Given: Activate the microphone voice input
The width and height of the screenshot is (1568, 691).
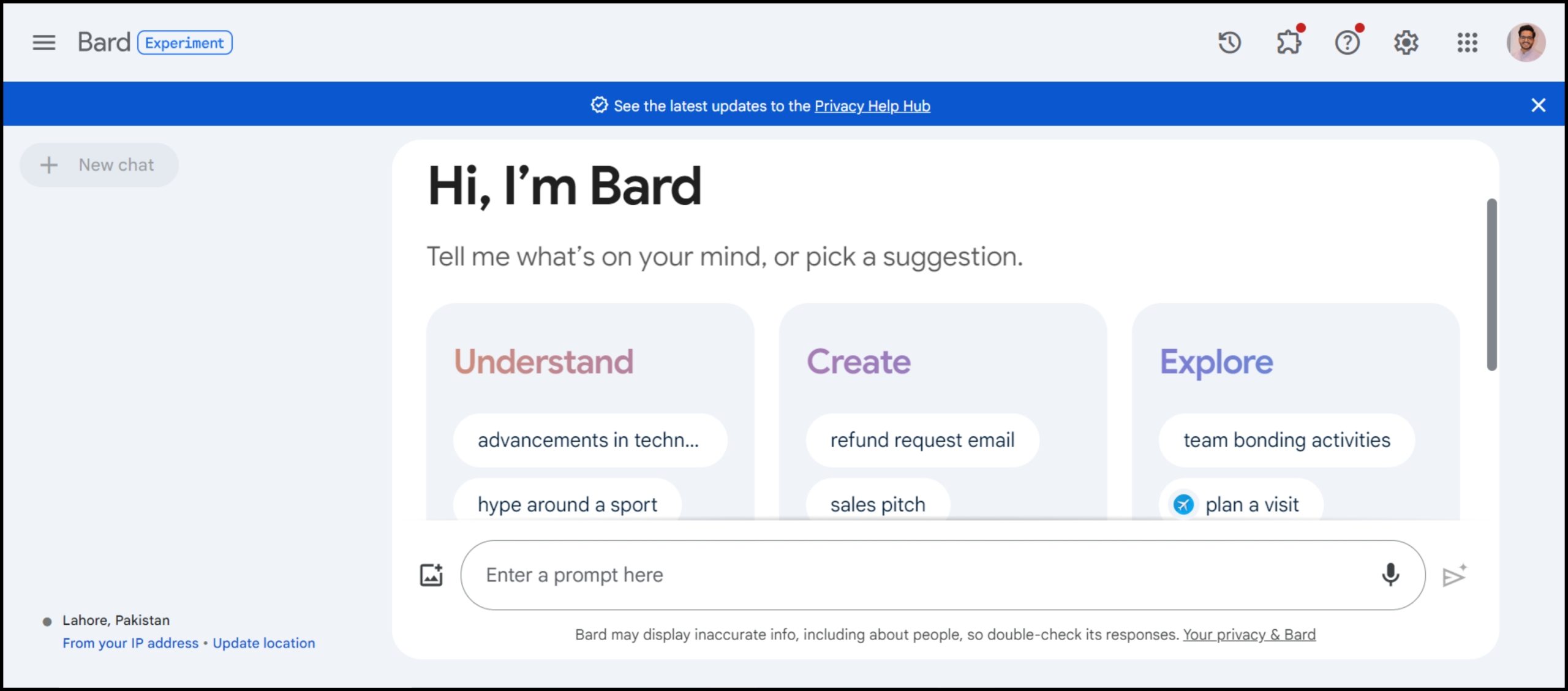Looking at the screenshot, I should 1391,575.
